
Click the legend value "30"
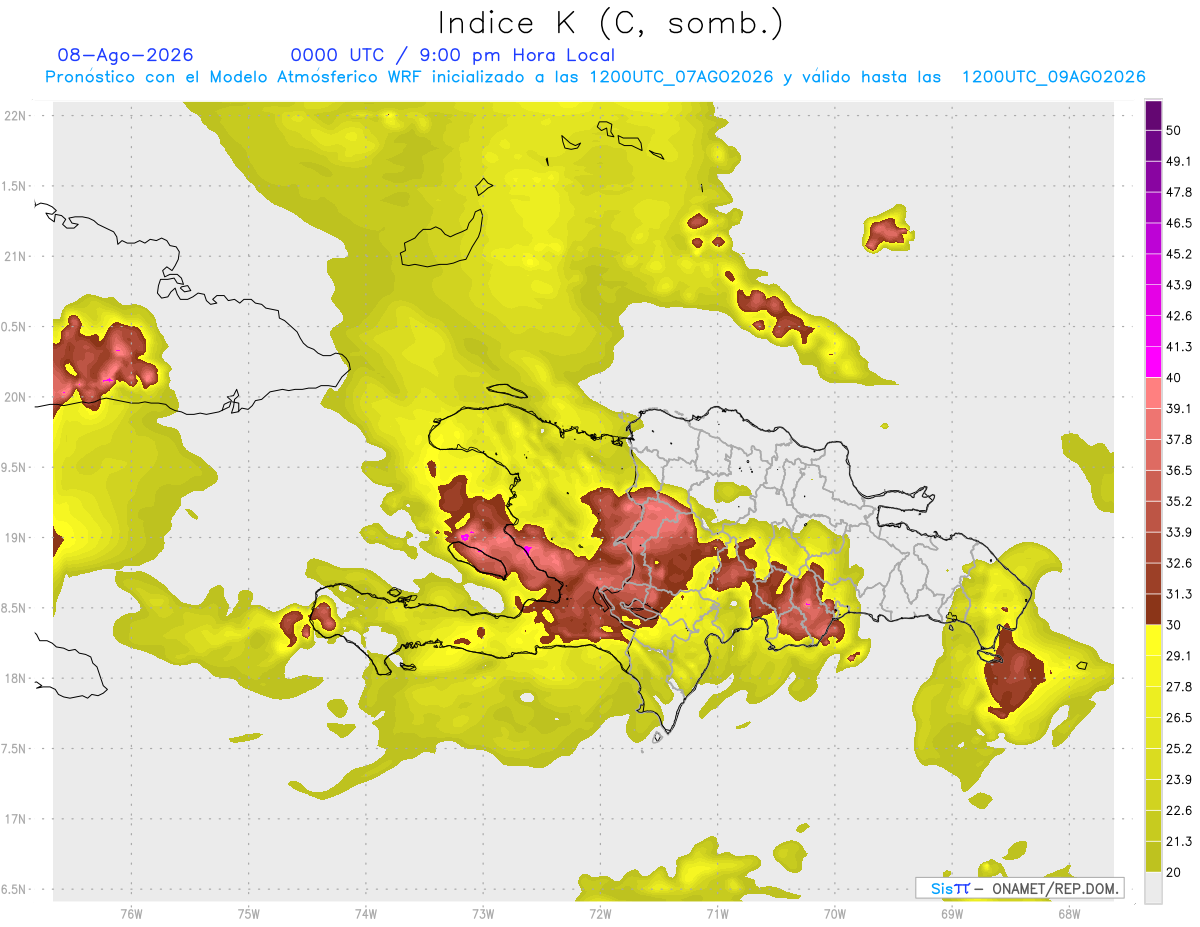pos(1174,625)
